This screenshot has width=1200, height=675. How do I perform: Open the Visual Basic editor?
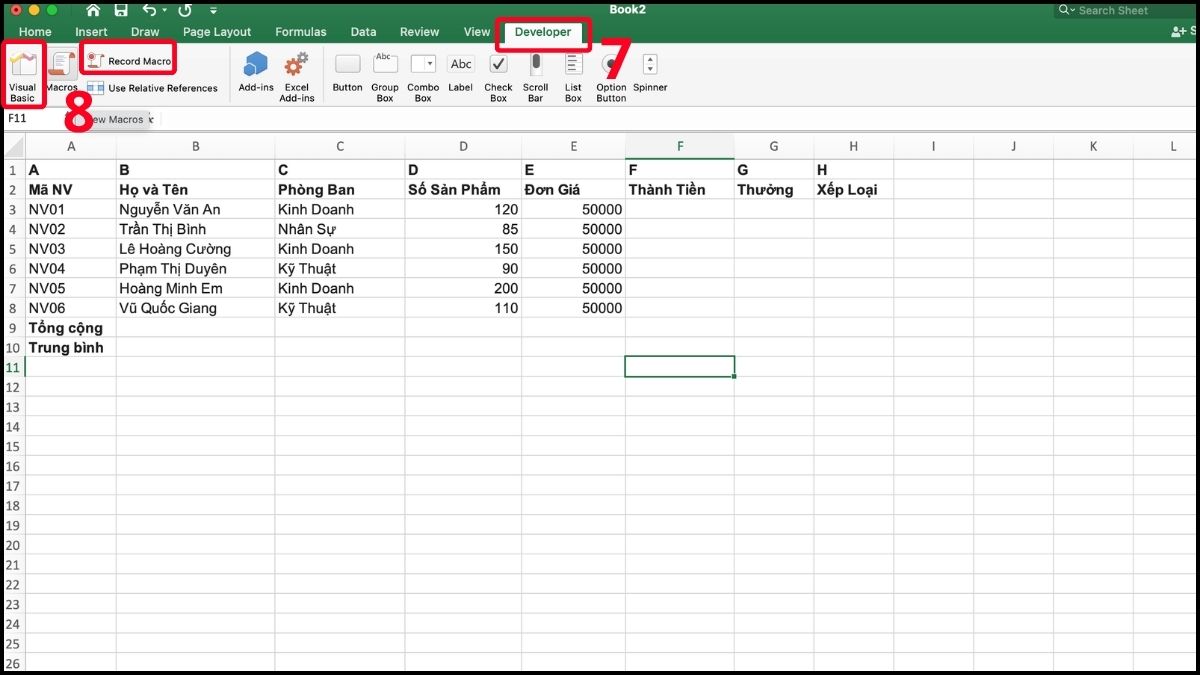[23, 77]
